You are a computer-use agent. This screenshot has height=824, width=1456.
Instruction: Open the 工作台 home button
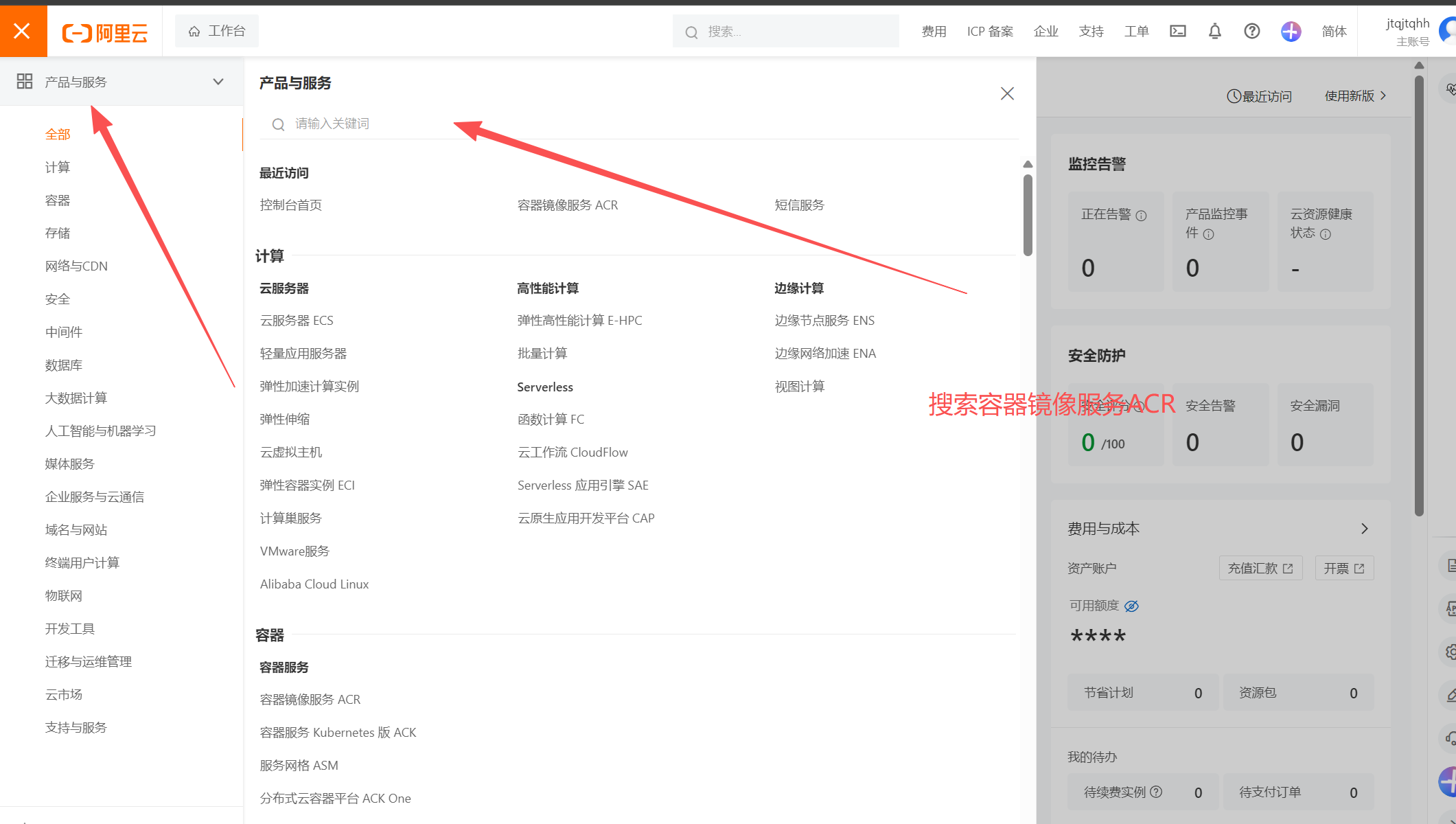coord(217,31)
